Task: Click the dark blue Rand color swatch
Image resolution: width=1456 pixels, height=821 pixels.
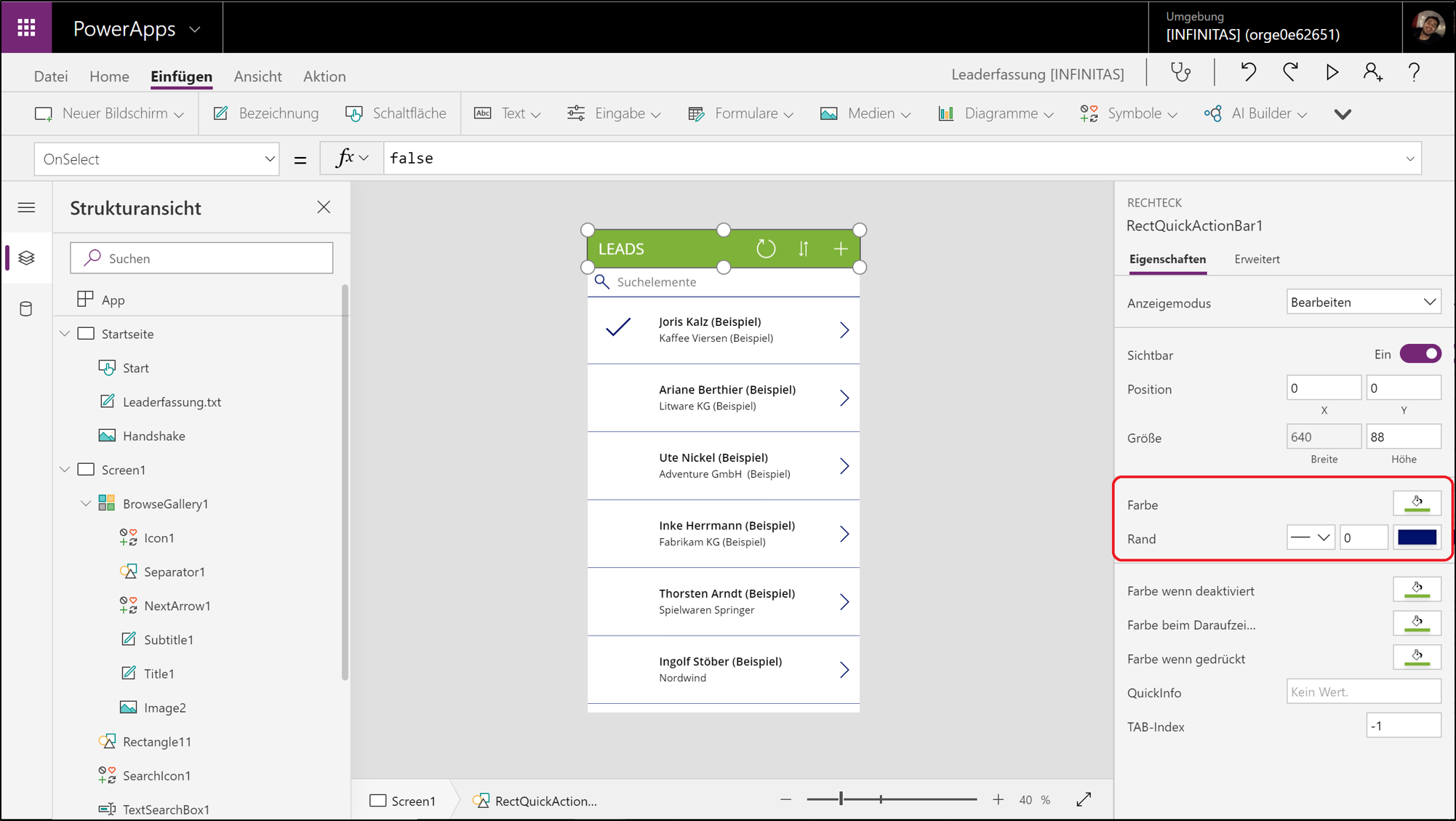Action: [1417, 537]
